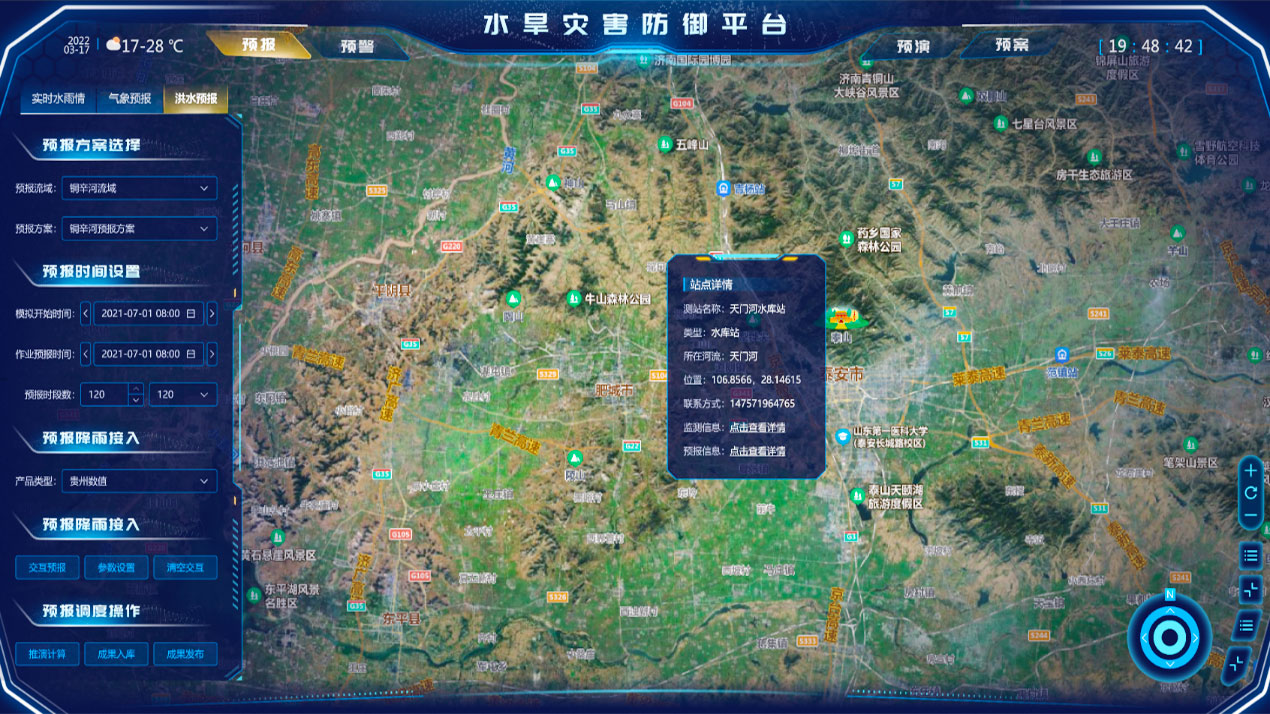Click the 清空交互 button
Screen dimensions: 1270x714
click(185, 567)
